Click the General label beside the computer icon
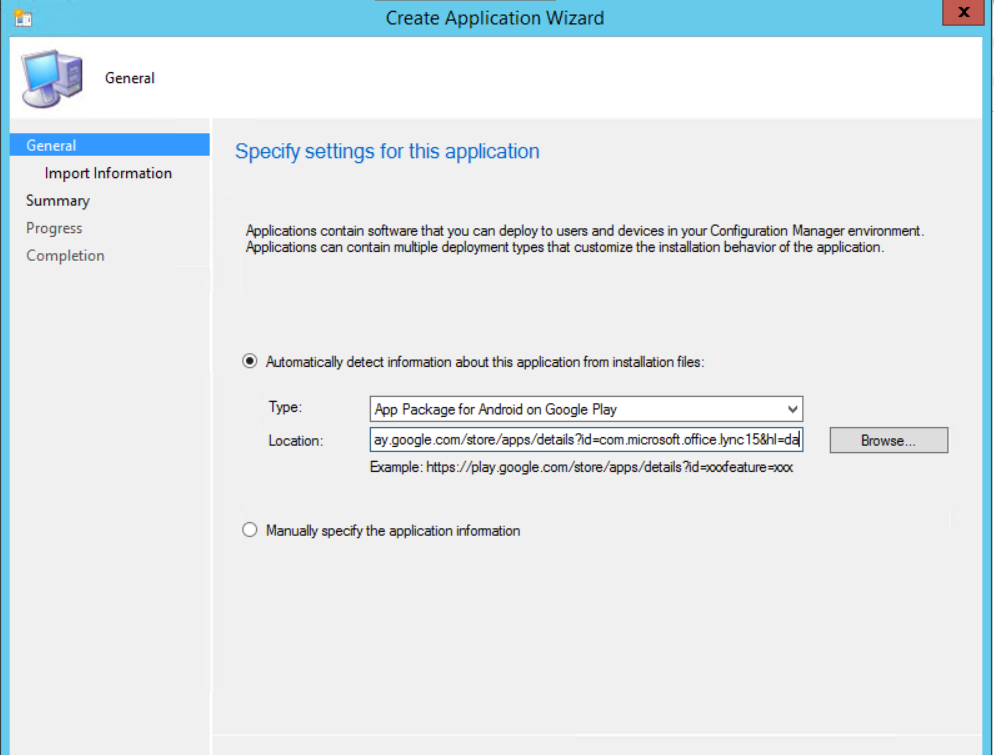The height and width of the screenshot is (755, 994). point(130,78)
